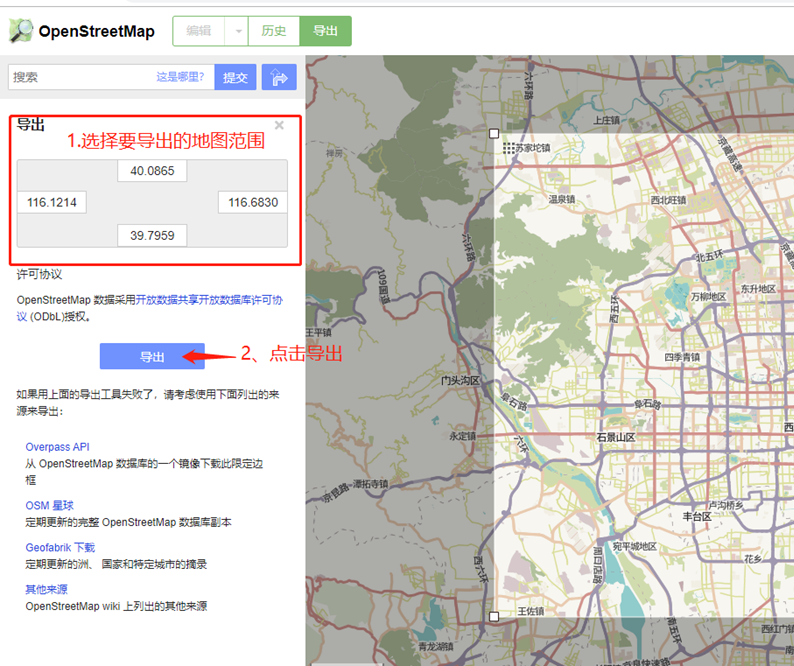Select the green 导出 export tab
This screenshot has height=666, width=794.
pos(326,31)
